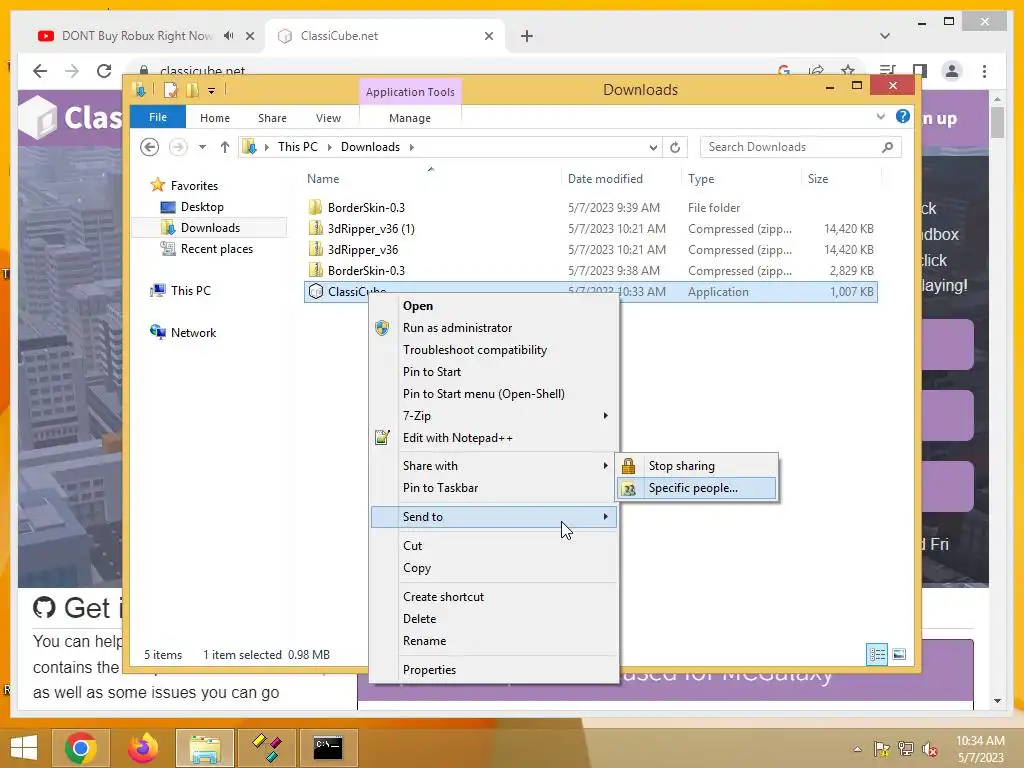Expand the Share with submenu
The width and height of the screenshot is (1024, 768).
tap(494, 466)
